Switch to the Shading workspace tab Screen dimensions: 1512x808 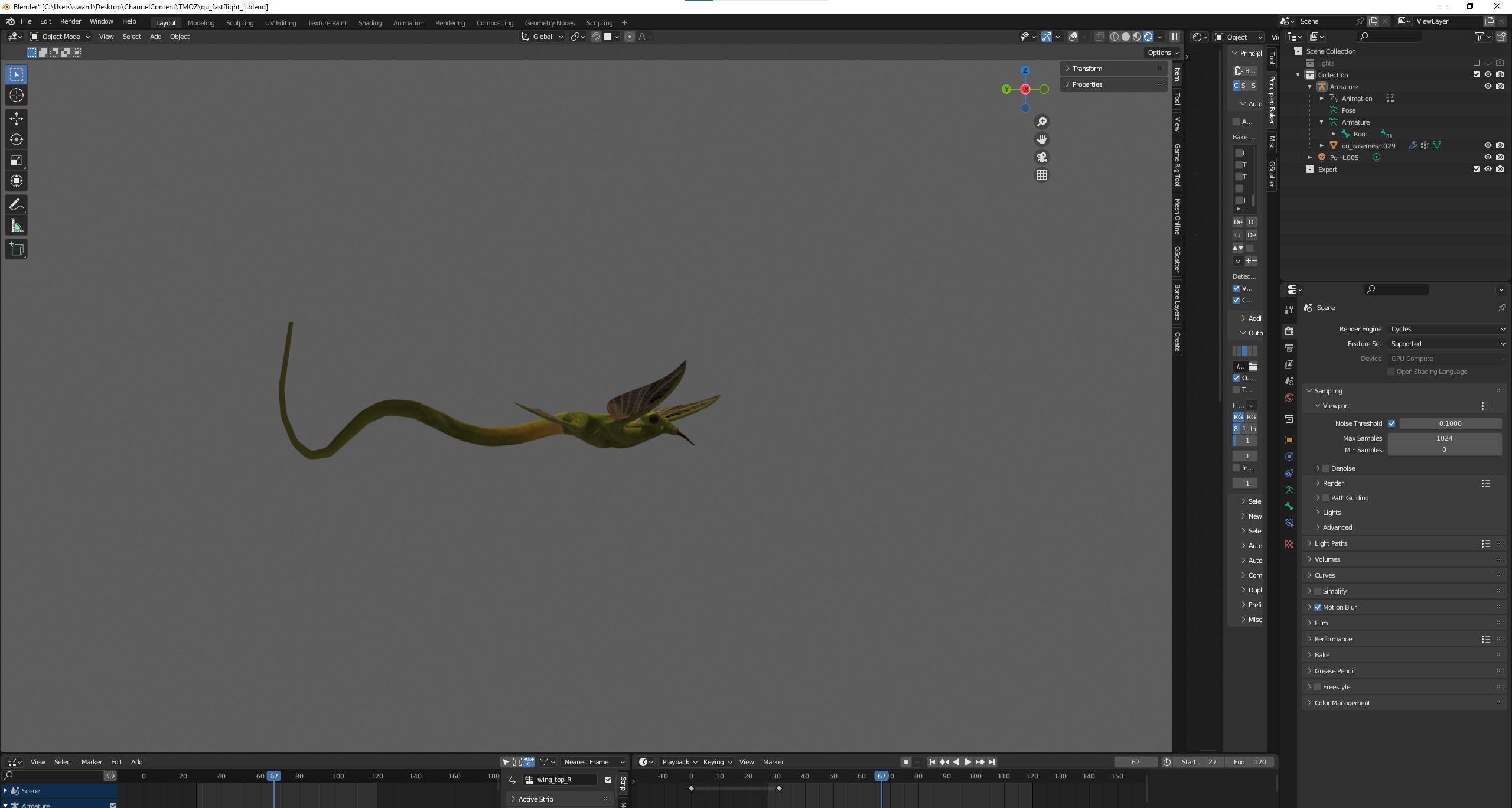coord(370,23)
